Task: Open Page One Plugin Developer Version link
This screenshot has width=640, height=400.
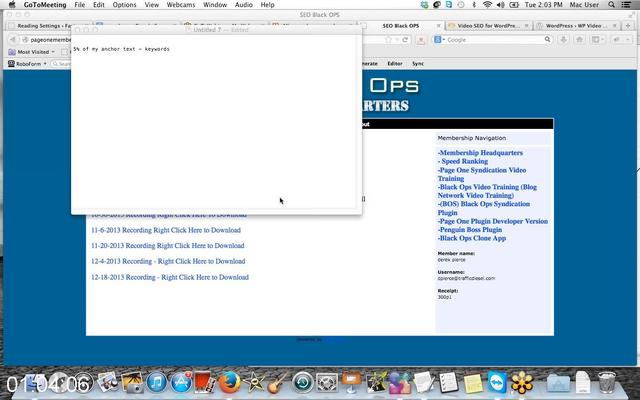Action: pyautogui.click(x=493, y=221)
